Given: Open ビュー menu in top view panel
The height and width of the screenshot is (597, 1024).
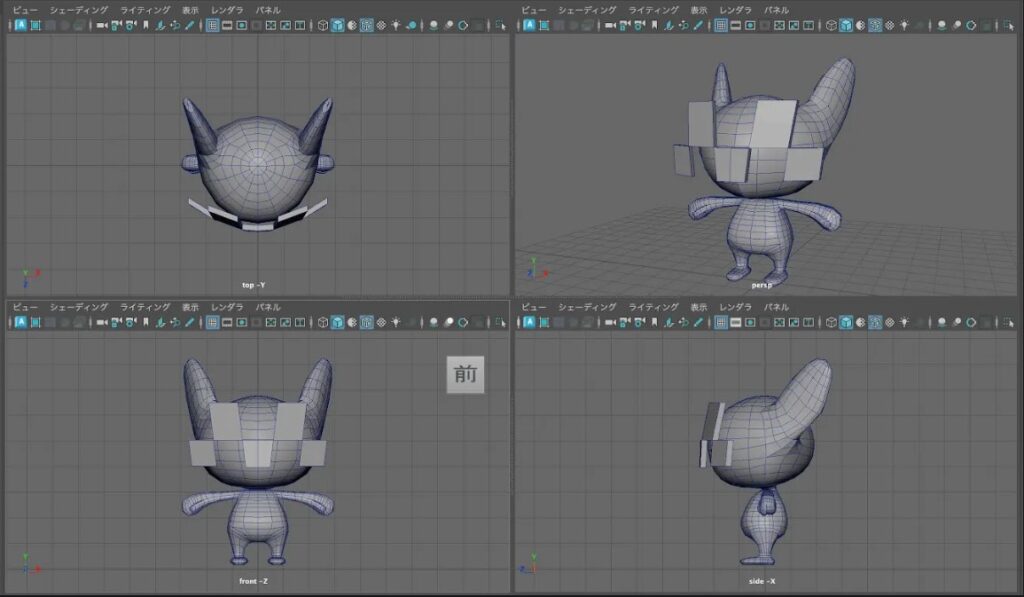Looking at the screenshot, I should click(x=25, y=10).
